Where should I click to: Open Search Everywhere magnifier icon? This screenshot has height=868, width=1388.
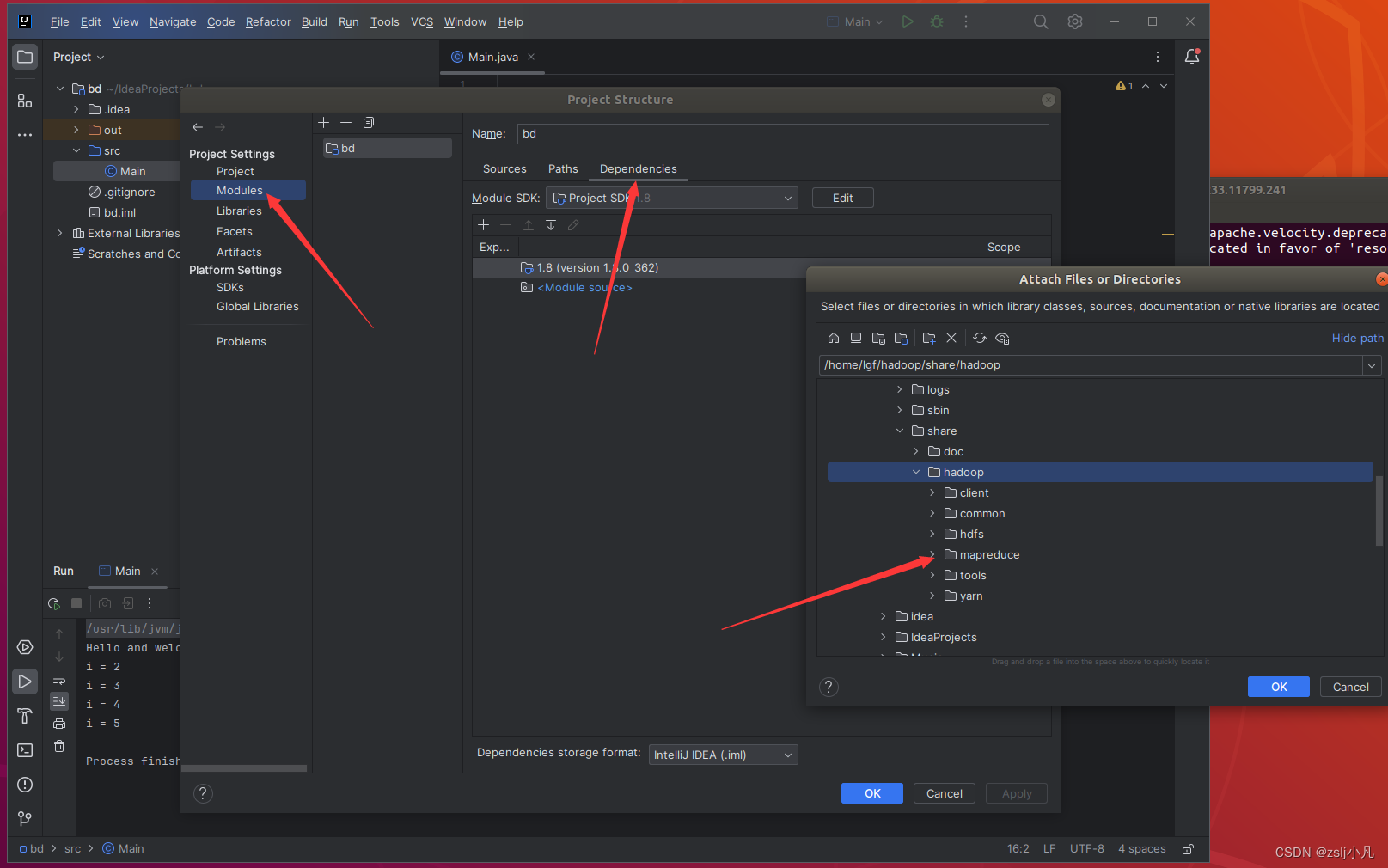(1041, 22)
